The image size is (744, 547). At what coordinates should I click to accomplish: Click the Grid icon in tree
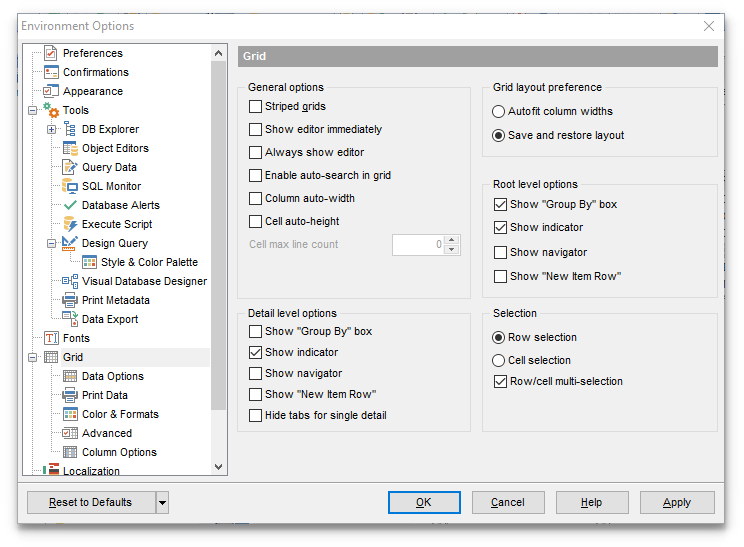tap(51, 357)
